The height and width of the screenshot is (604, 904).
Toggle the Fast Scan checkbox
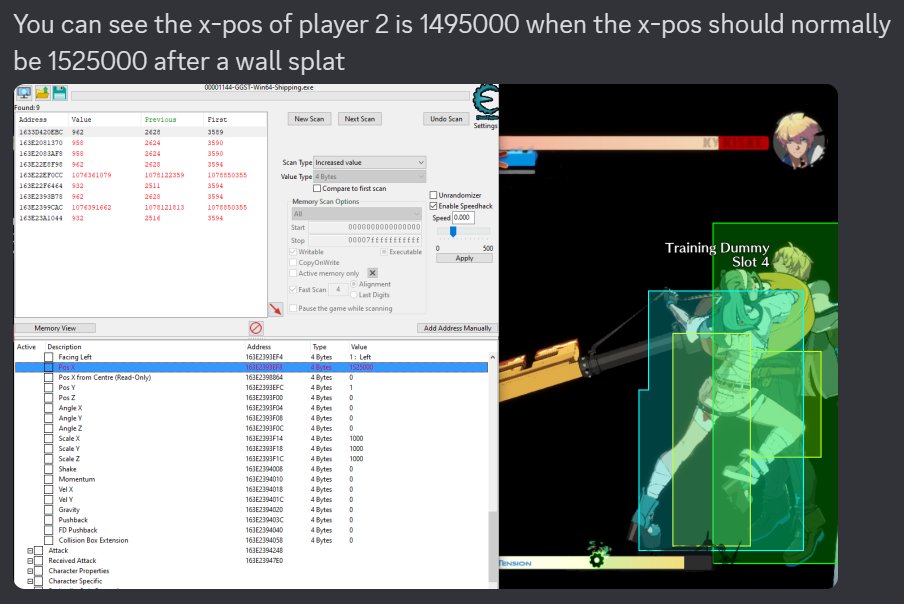[x=293, y=289]
